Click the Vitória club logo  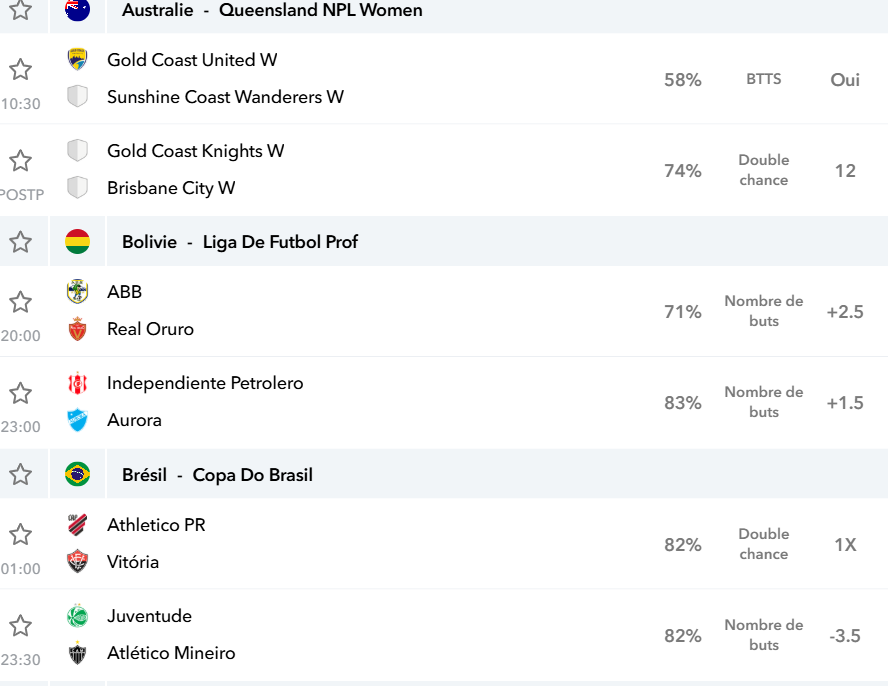78,561
